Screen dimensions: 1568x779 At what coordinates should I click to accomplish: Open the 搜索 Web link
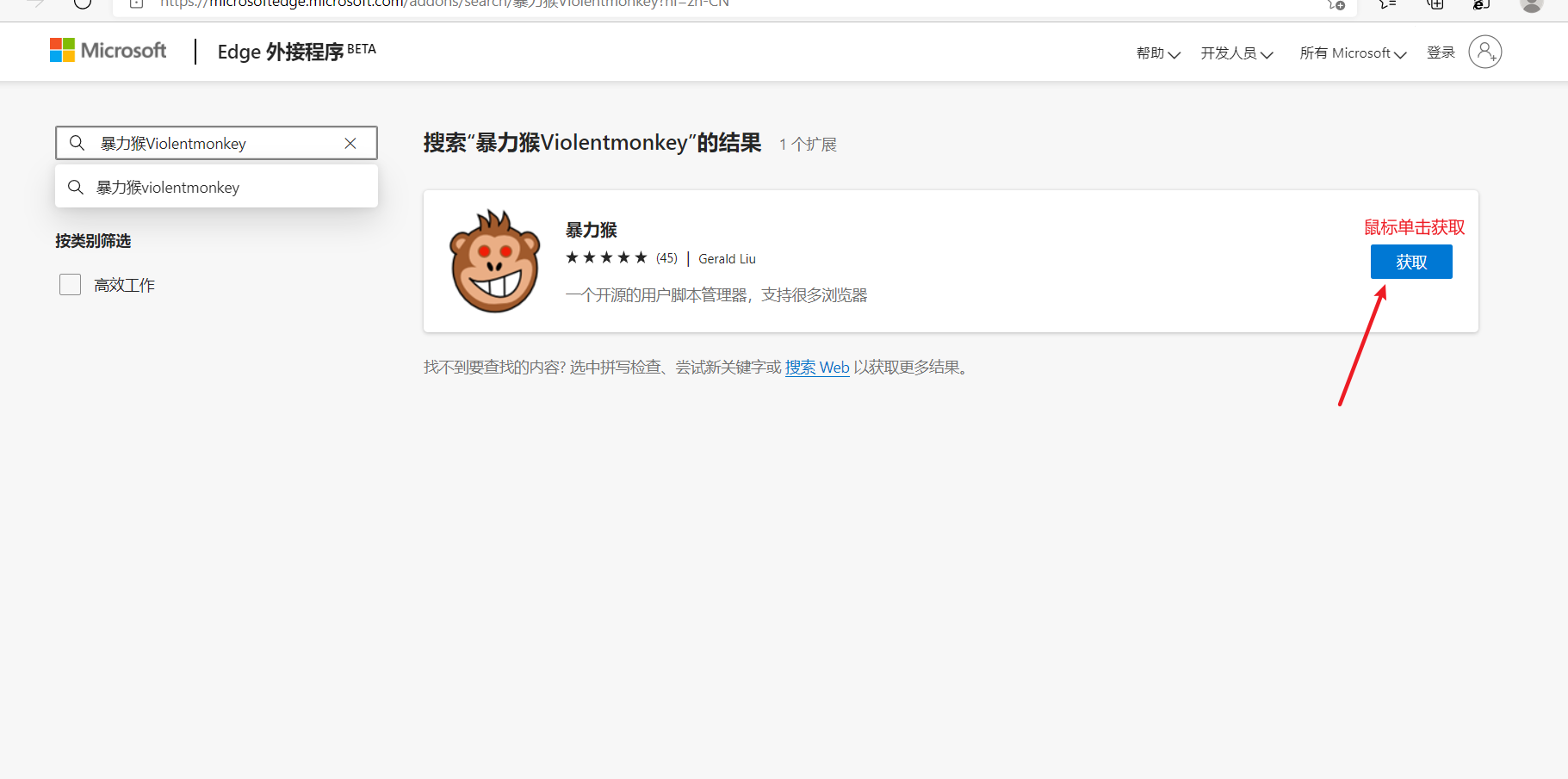[x=817, y=368]
